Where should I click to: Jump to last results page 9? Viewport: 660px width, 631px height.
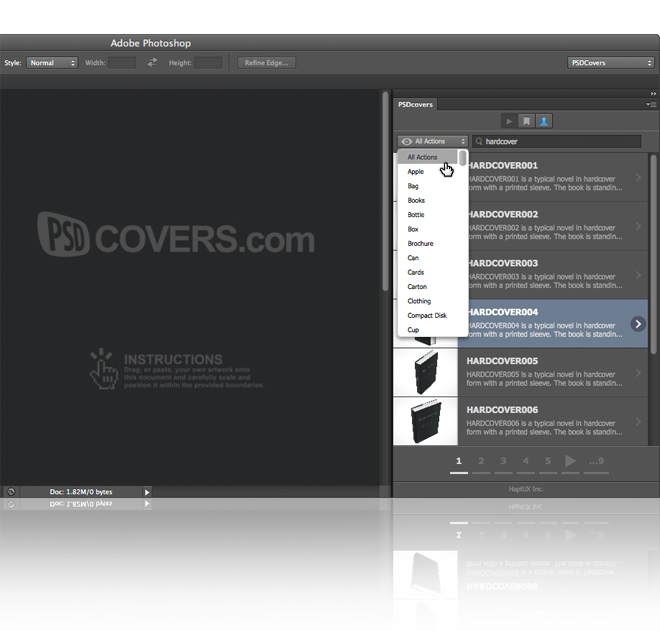pyautogui.click(x=596, y=461)
